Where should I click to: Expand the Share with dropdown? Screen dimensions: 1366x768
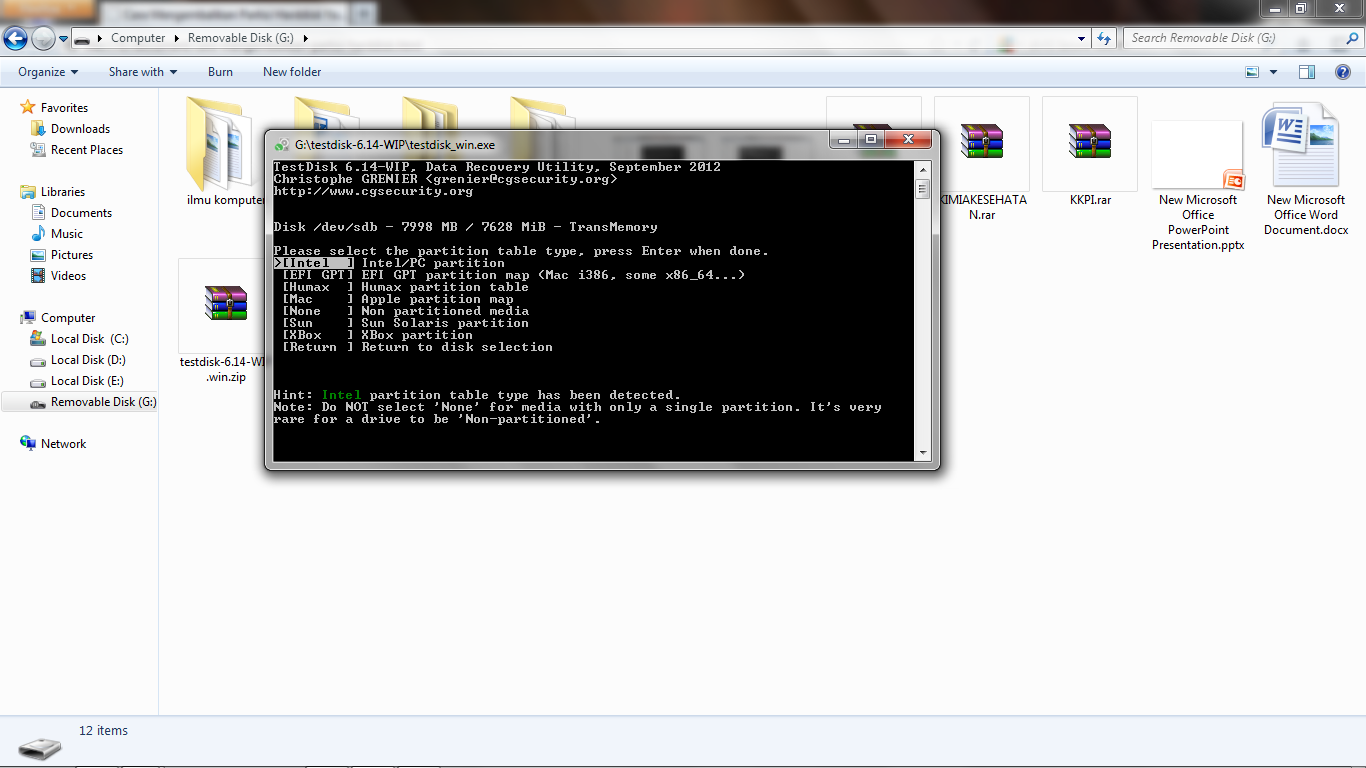[x=142, y=71]
